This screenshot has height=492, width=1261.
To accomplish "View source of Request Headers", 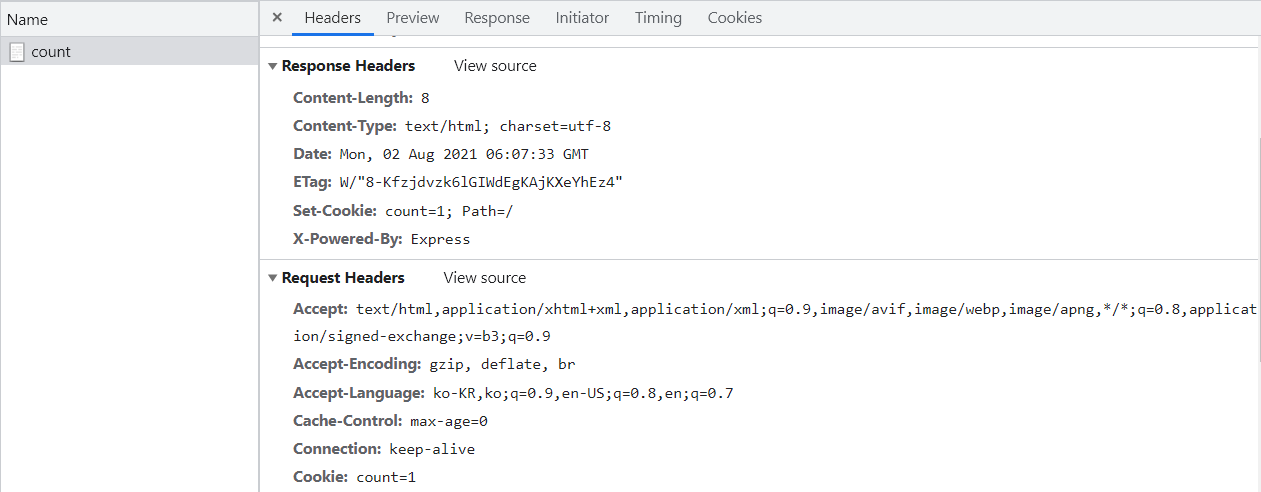I will pos(485,278).
